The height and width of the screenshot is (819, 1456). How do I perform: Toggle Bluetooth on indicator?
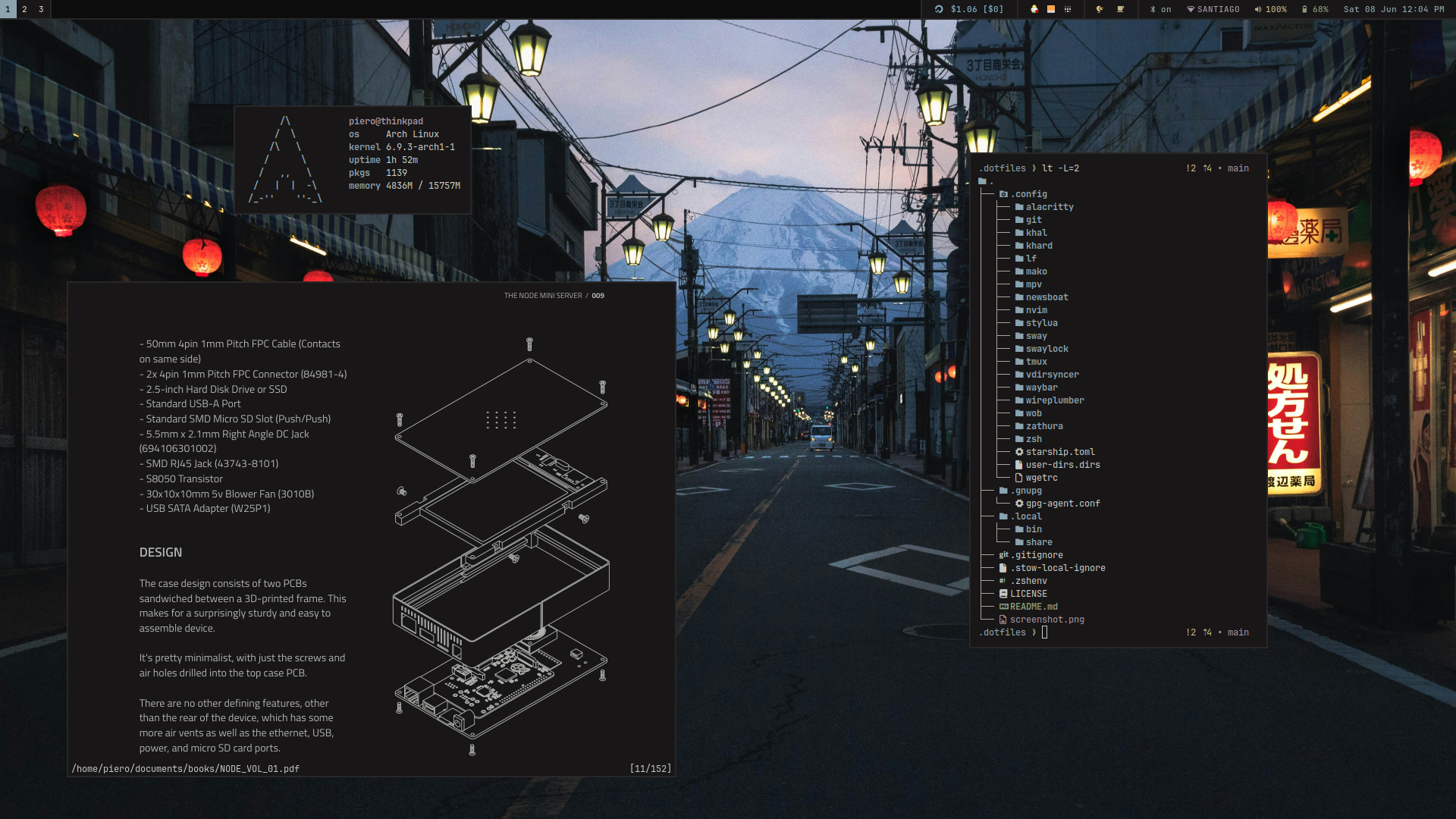coord(1160,9)
